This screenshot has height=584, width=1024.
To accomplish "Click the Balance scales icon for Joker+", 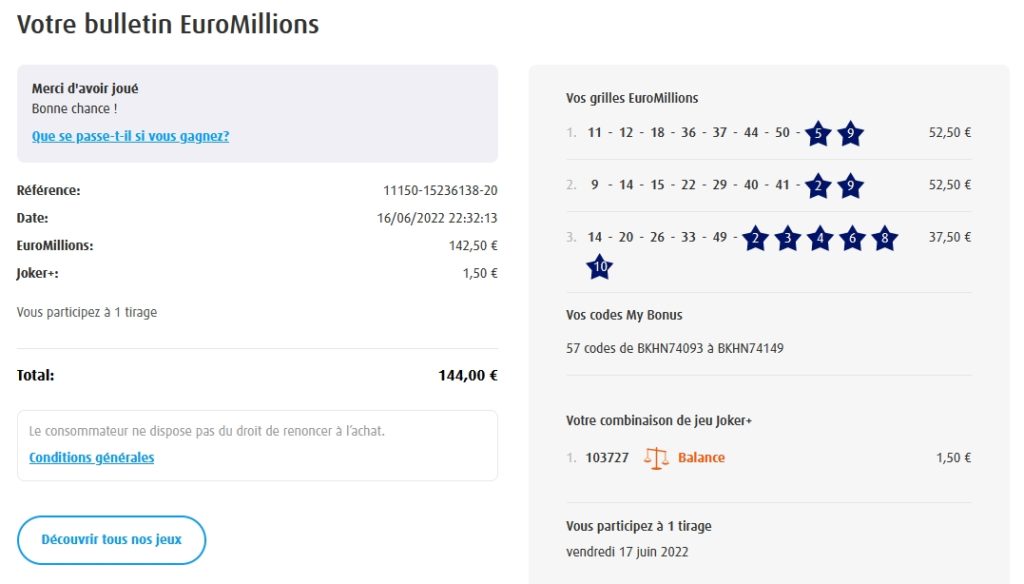I will pyautogui.click(x=656, y=458).
